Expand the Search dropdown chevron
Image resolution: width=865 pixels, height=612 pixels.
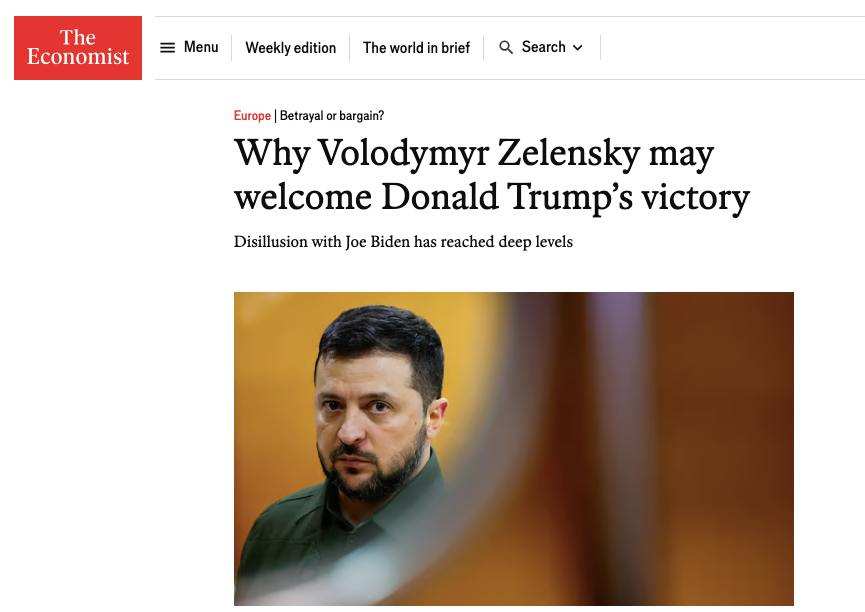tap(578, 48)
